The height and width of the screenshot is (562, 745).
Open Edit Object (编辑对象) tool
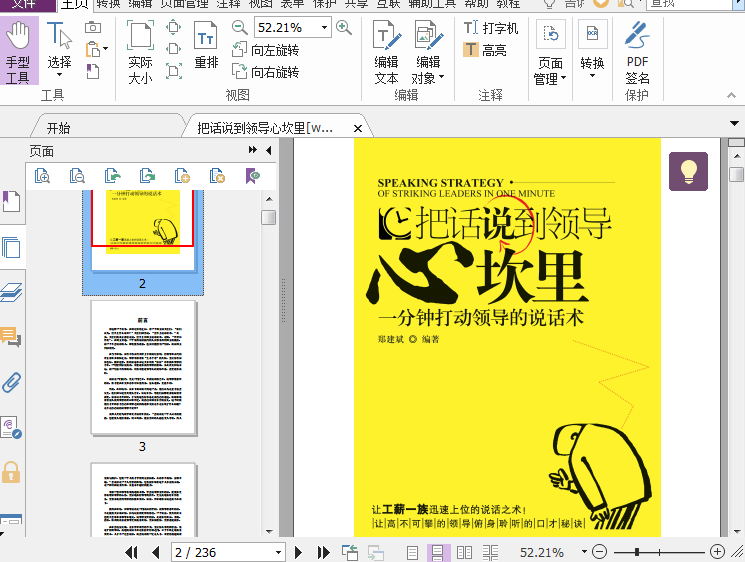(428, 52)
